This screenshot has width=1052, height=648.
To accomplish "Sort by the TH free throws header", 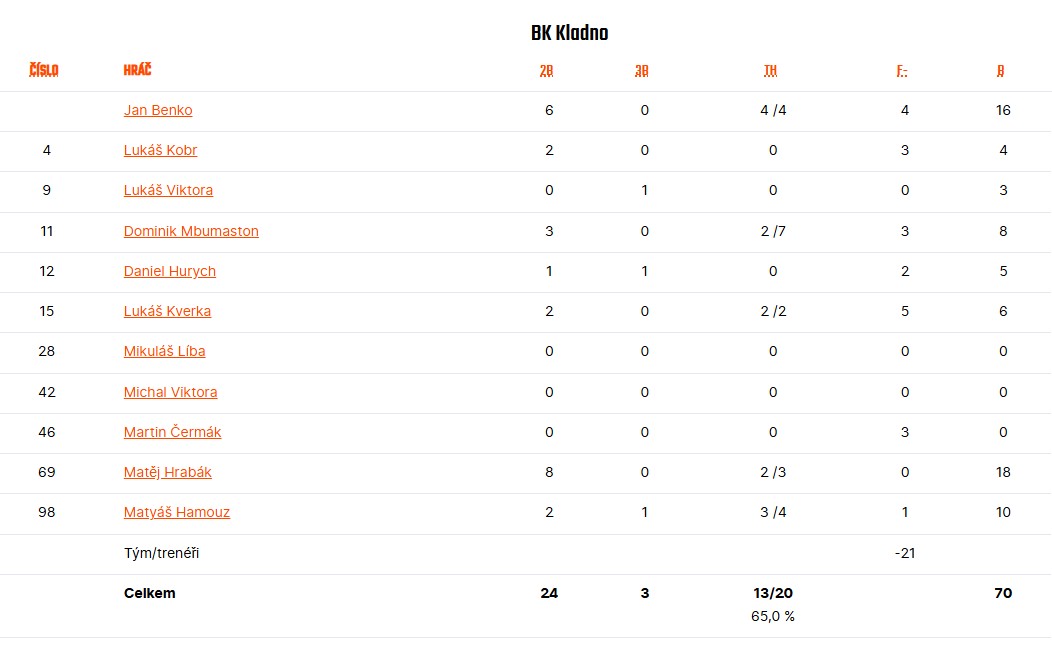I will click(770, 71).
